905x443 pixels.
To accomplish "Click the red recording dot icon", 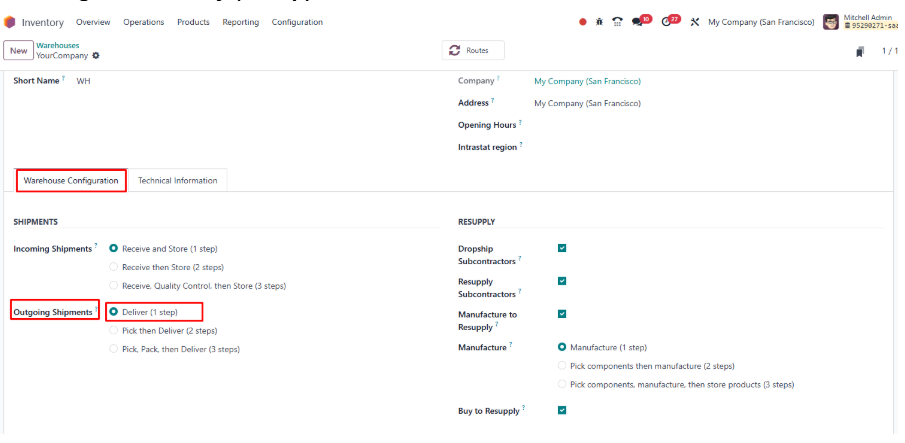I will (x=583, y=22).
